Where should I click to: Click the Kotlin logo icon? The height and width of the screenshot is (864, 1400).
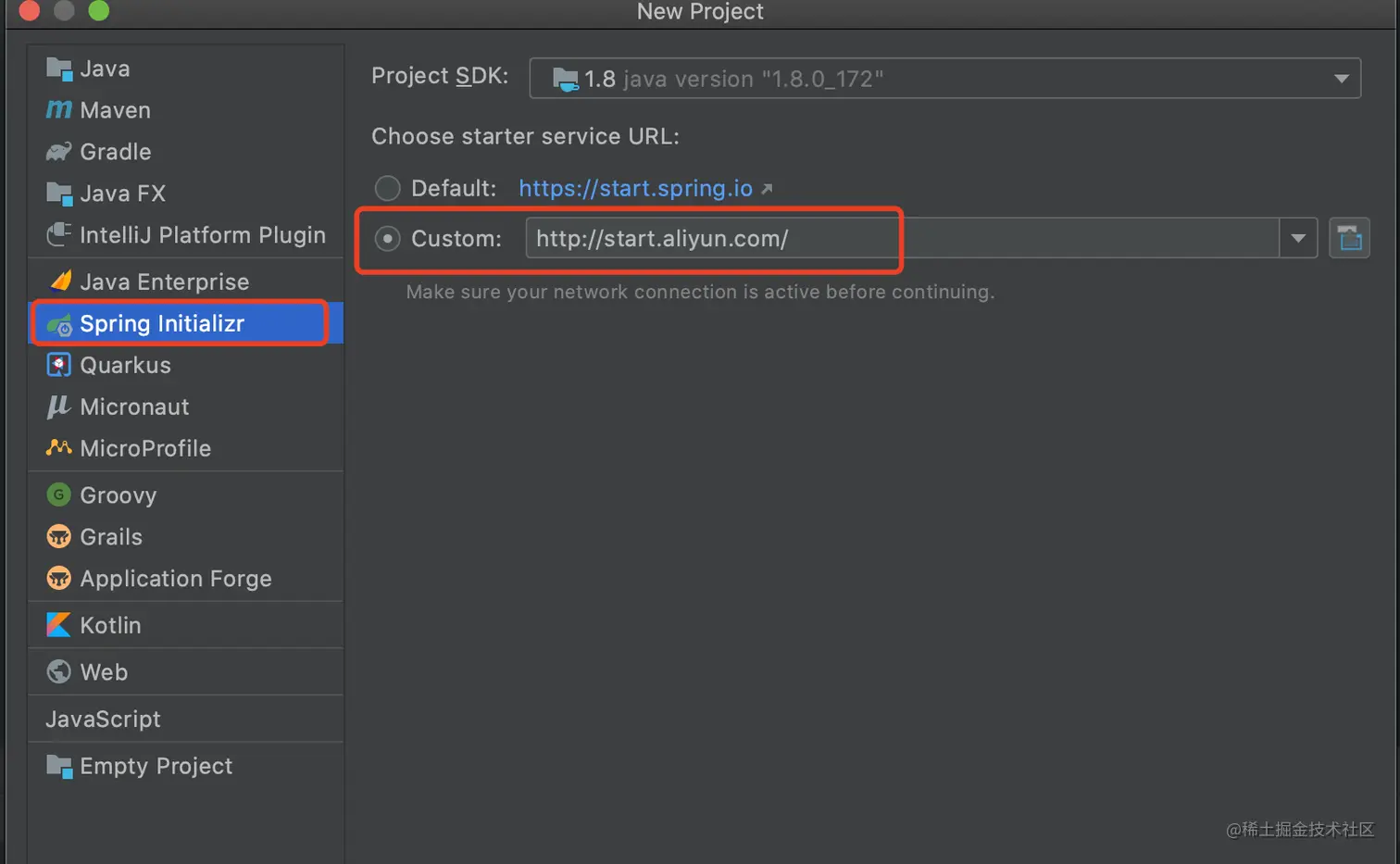[x=58, y=625]
